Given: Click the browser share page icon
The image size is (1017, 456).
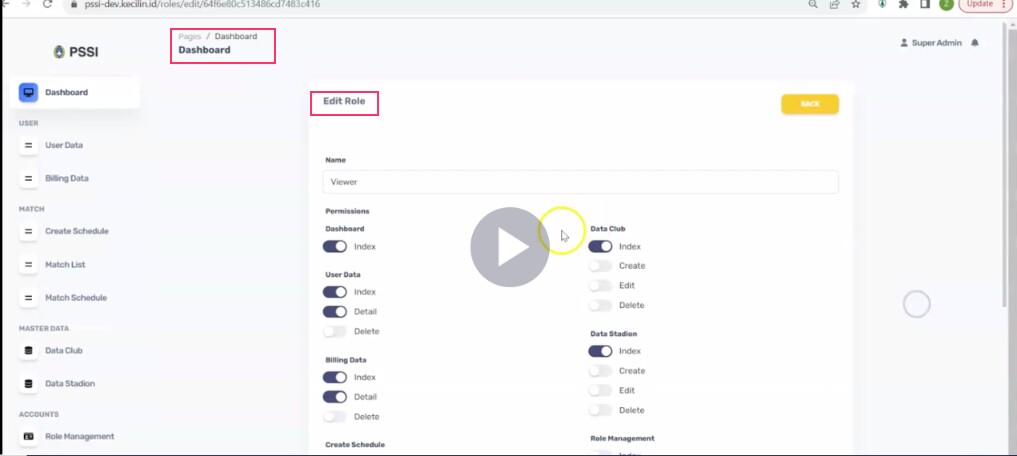Looking at the screenshot, I should (x=834, y=4).
